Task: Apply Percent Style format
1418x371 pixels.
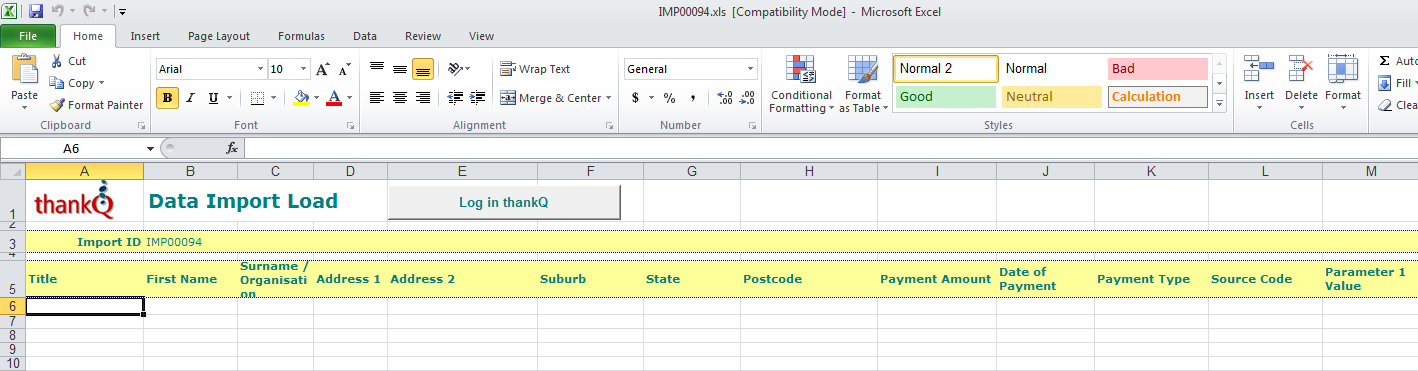Action: coord(669,98)
